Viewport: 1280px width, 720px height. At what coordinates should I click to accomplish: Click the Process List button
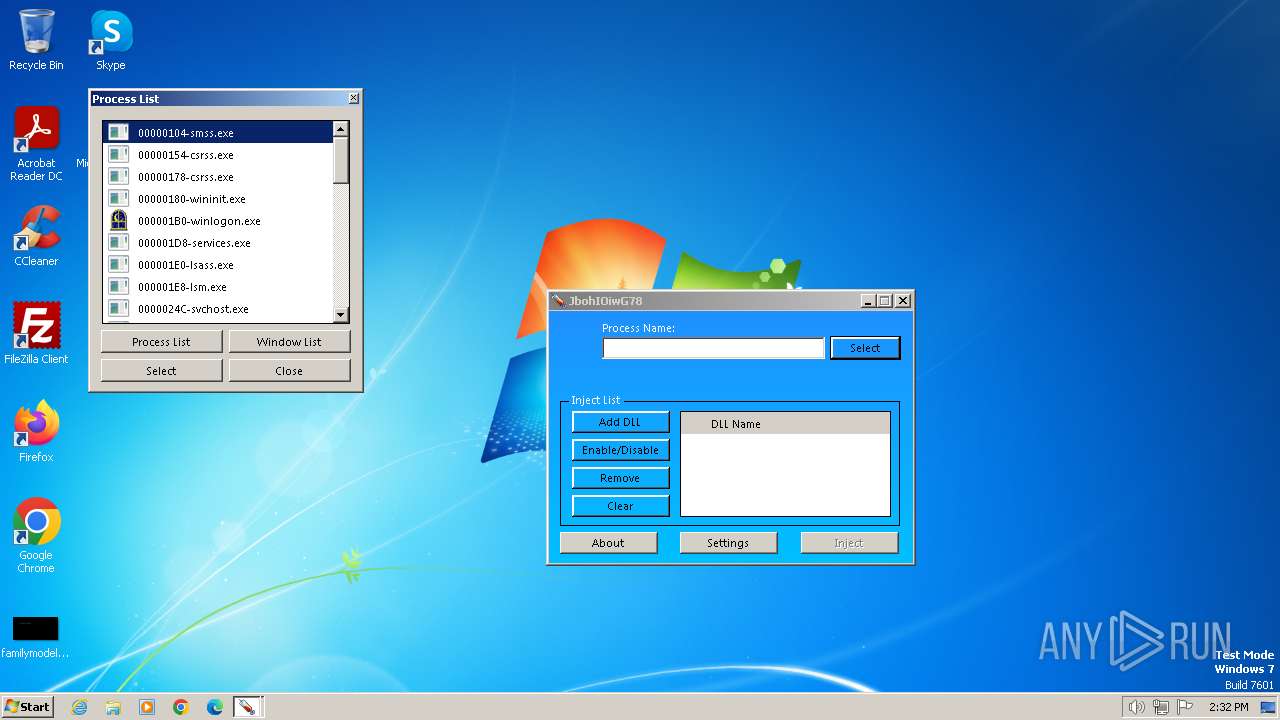[x=161, y=341]
